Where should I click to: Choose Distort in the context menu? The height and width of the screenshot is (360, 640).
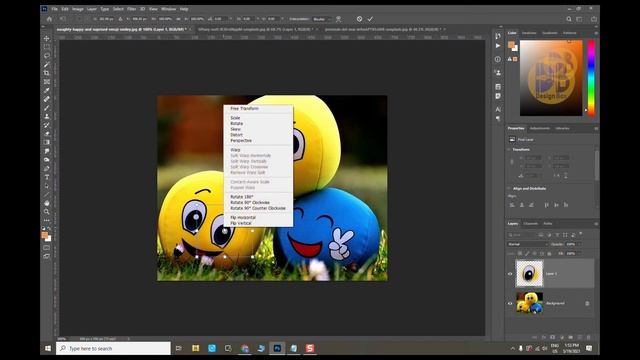236,135
